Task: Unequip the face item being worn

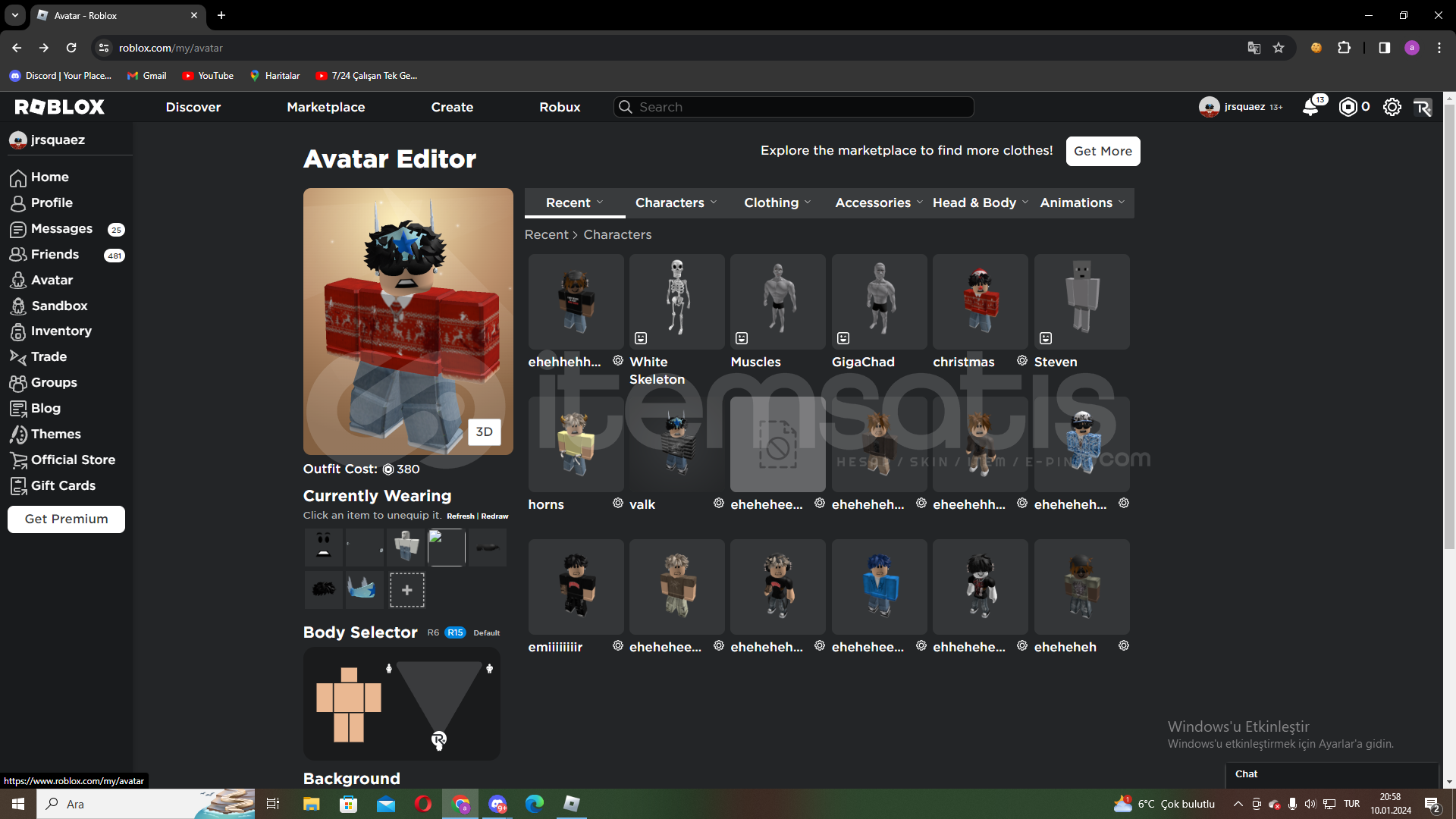Action: pos(324,548)
